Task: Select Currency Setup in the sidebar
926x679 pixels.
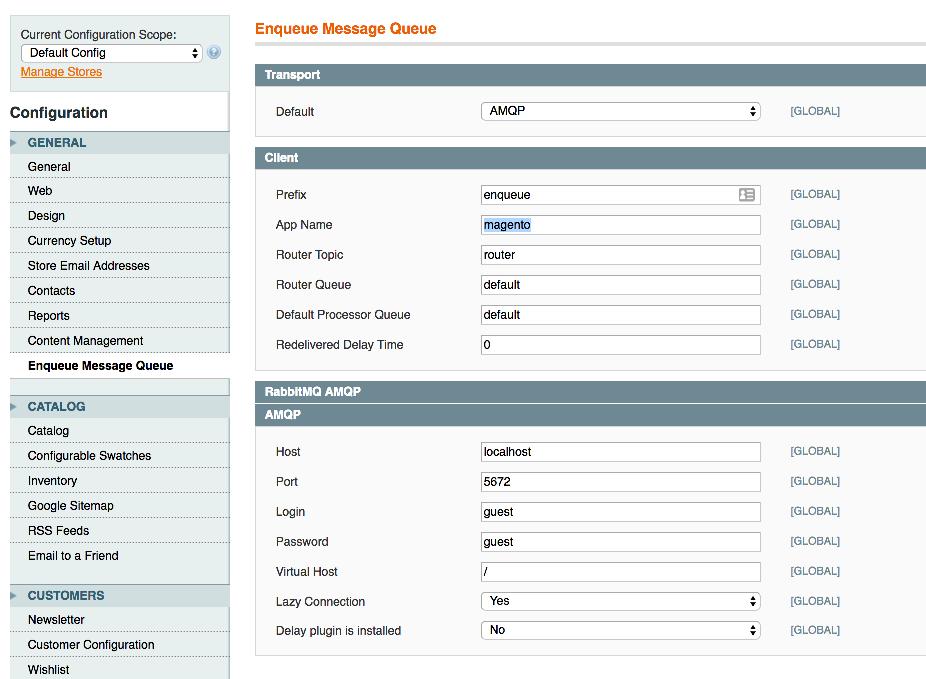Action: point(69,241)
